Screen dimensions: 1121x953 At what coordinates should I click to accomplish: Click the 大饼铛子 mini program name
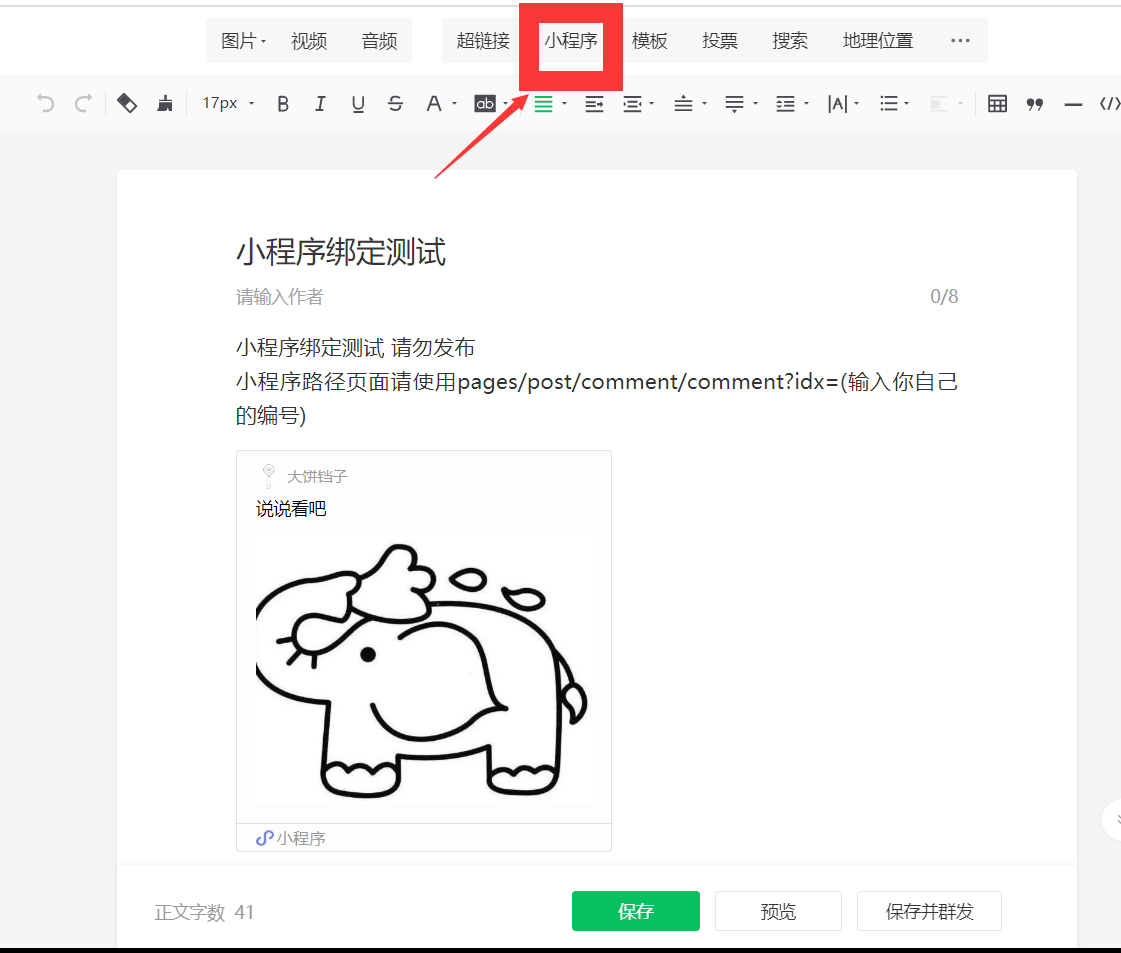317,476
